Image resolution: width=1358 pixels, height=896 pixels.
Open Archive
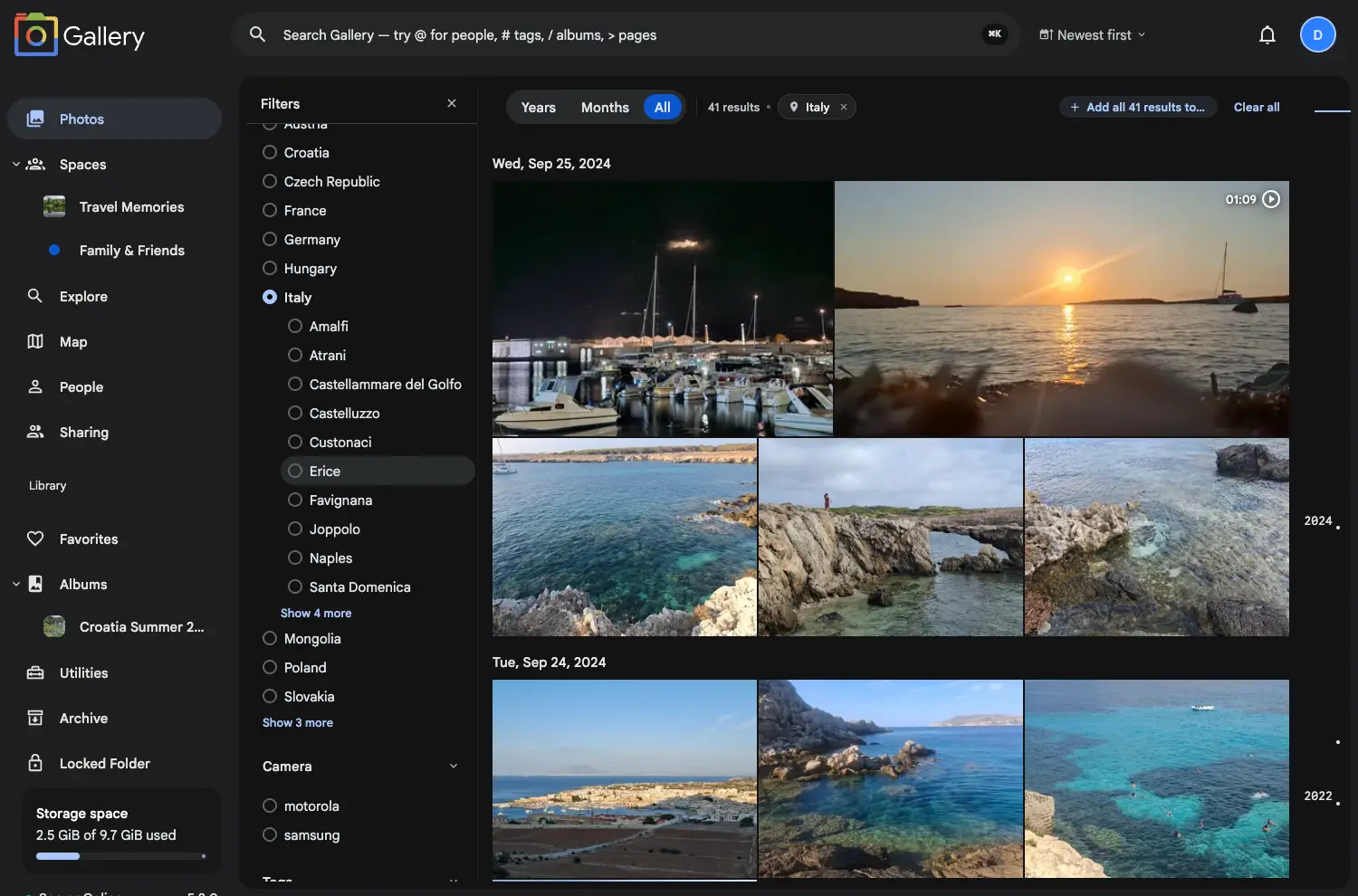tap(83, 718)
